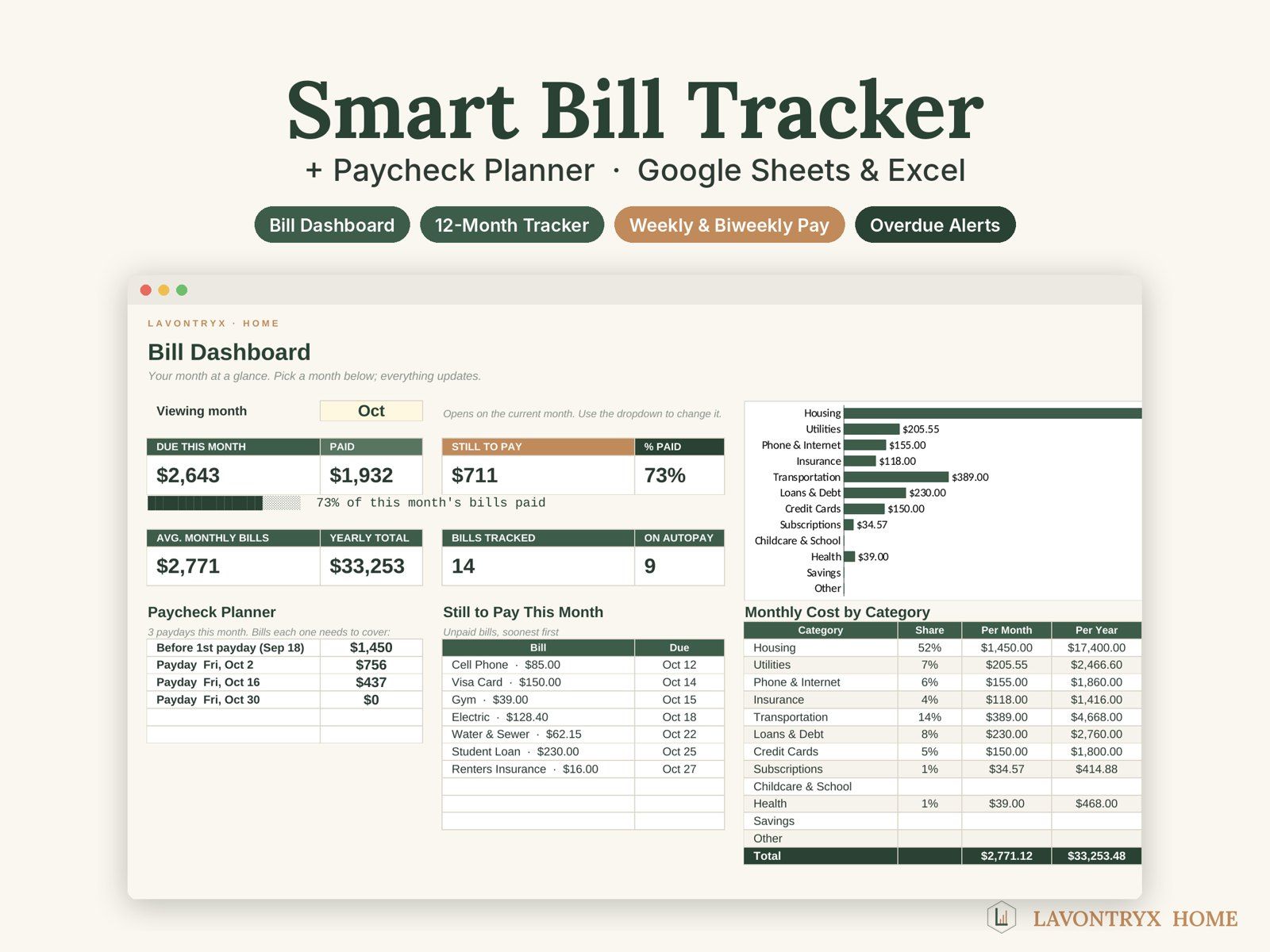The width and height of the screenshot is (1270, 952).
Task: Click the Per Year column header
Action: click(1096, 630)
